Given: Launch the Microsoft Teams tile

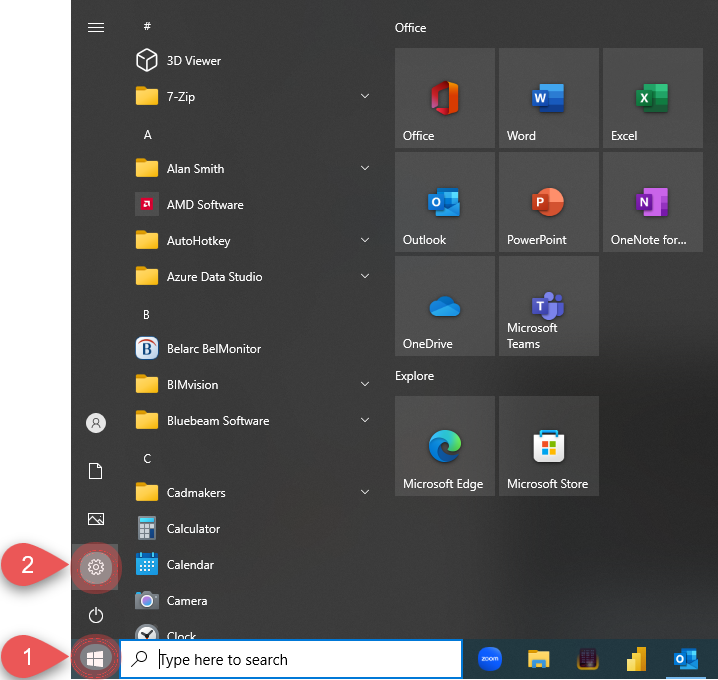Looking at the screenshot, I should [549, 306].
